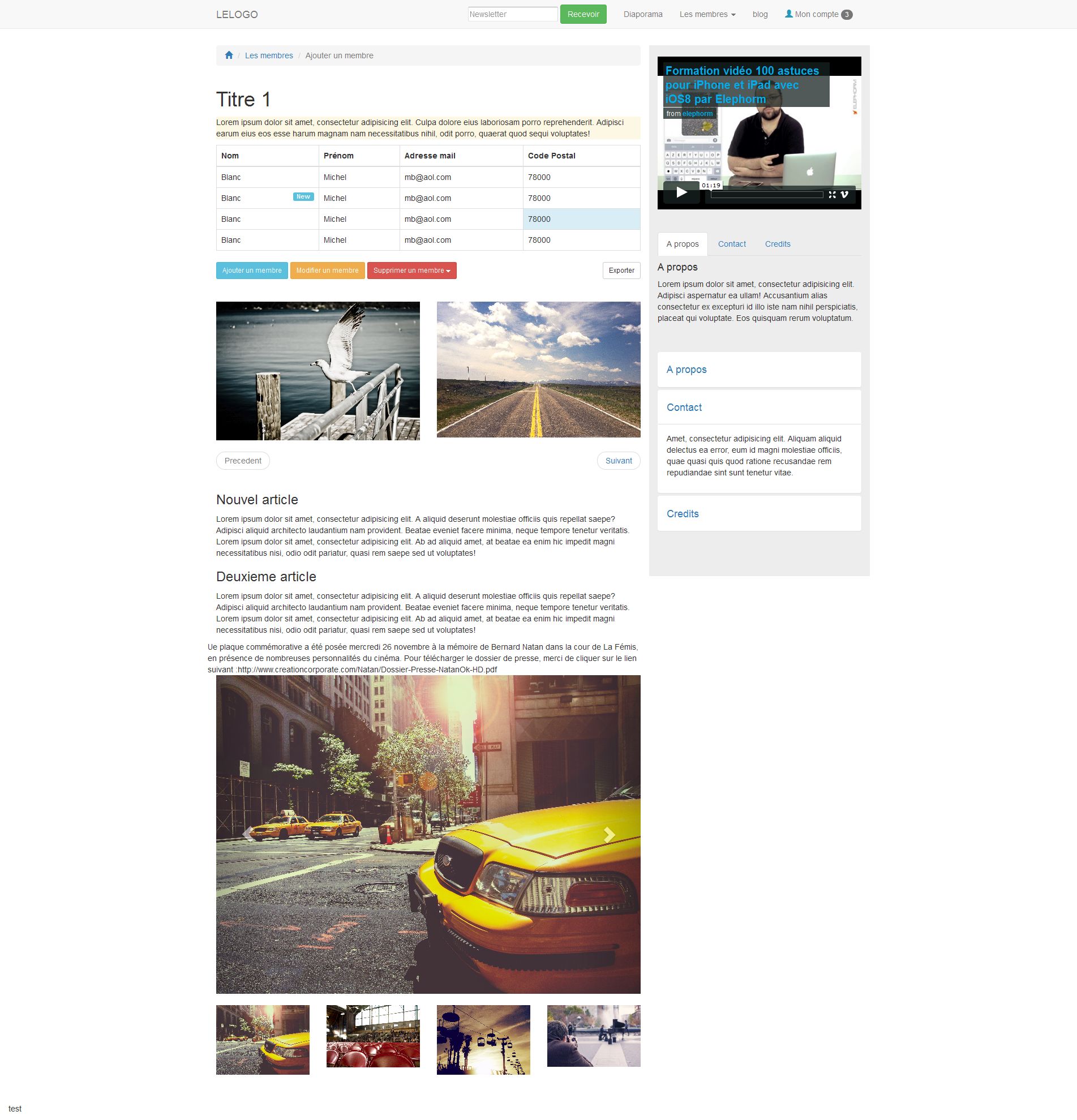Open the highway road photo
Screen dimensions: 1077x1120
click(x=538, y=370)
